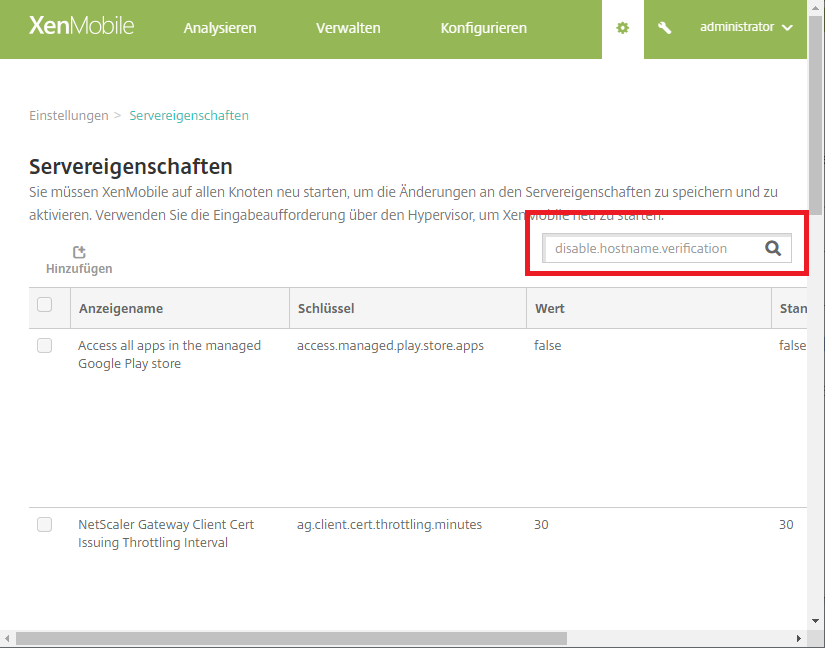
Task: Click the wrench support icon
Action: coord(665,28)
